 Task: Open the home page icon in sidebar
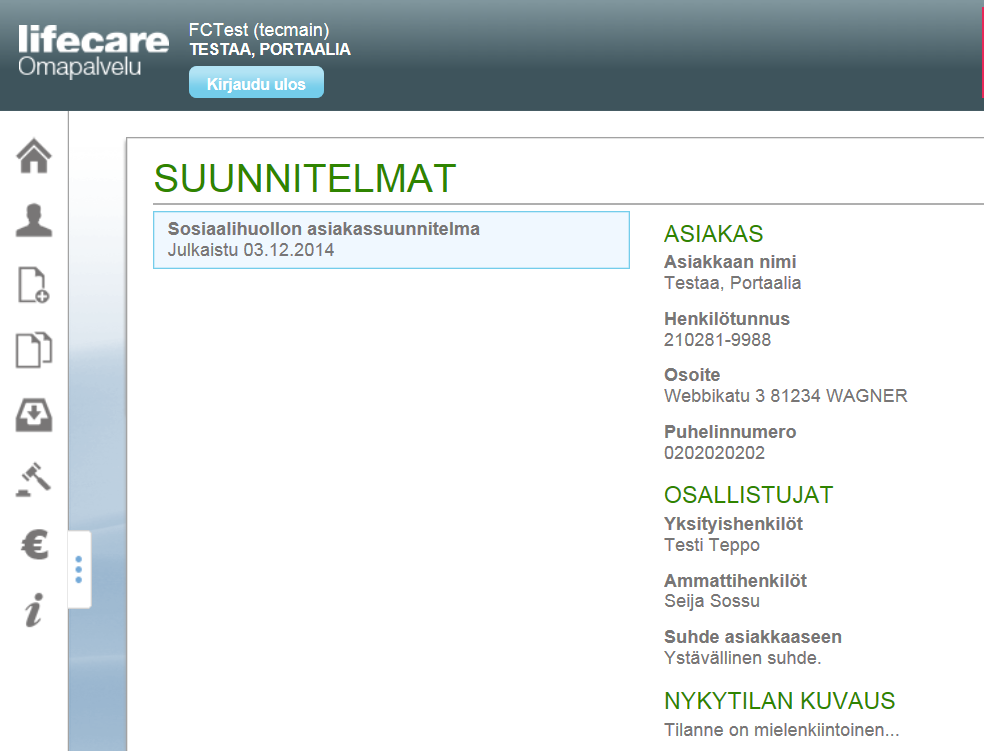(x=34, y=156)
